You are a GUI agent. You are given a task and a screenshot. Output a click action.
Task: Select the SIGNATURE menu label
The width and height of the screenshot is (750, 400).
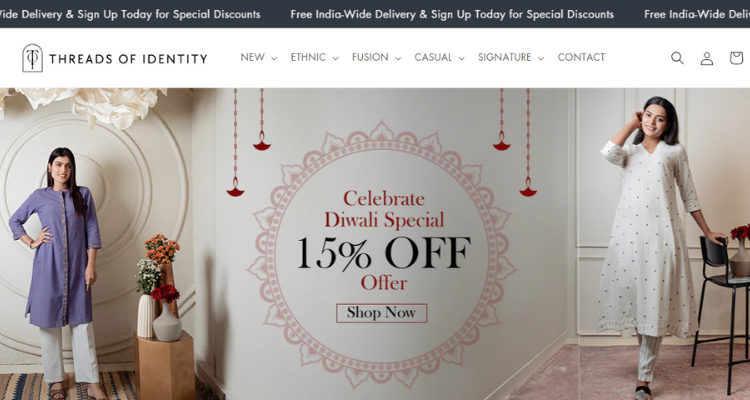(505, 57)
